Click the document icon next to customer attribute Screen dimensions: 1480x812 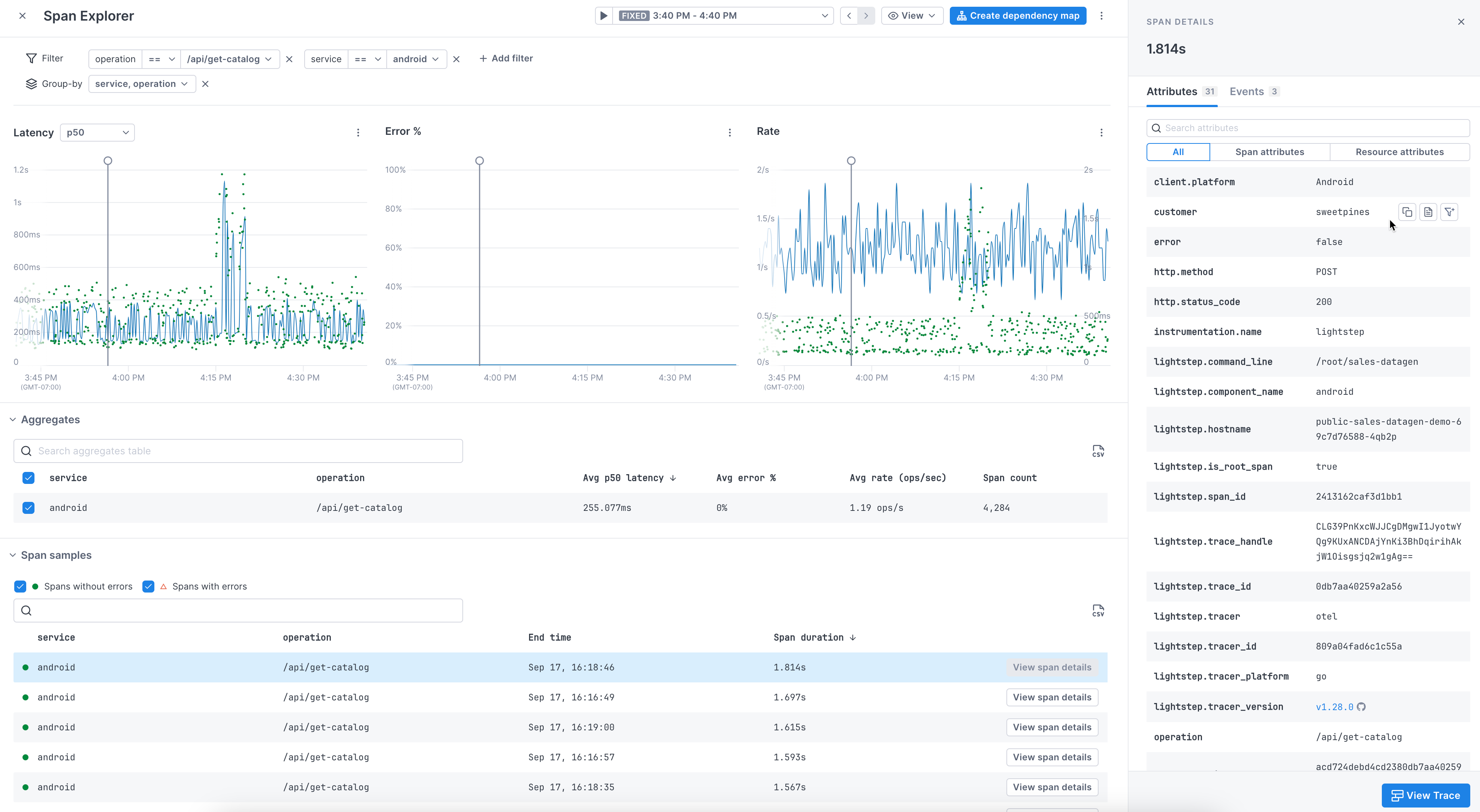pyautogui.click(x=1428, y=212)
